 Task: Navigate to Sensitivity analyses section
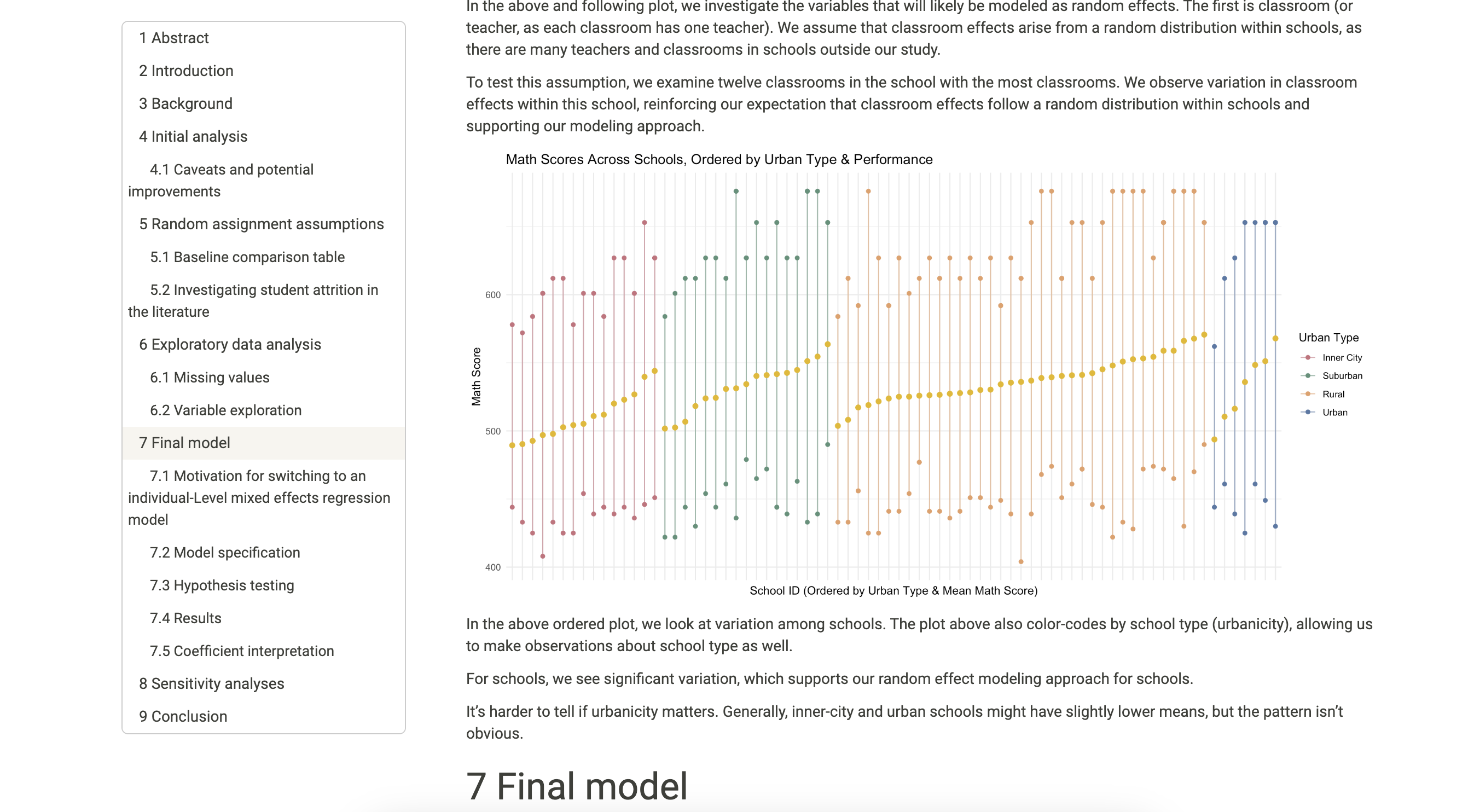211,683
